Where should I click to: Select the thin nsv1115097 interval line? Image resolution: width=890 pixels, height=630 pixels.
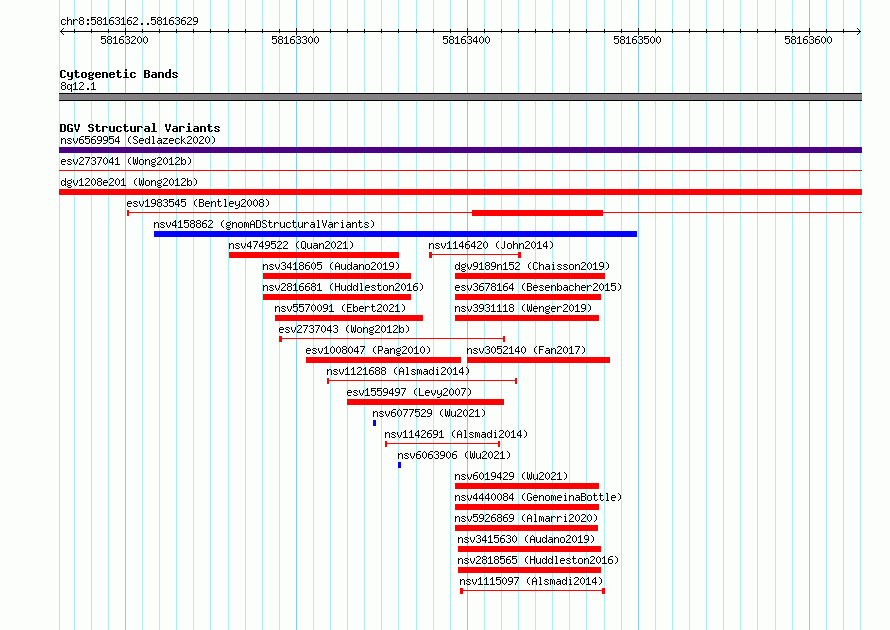[532, 591]
